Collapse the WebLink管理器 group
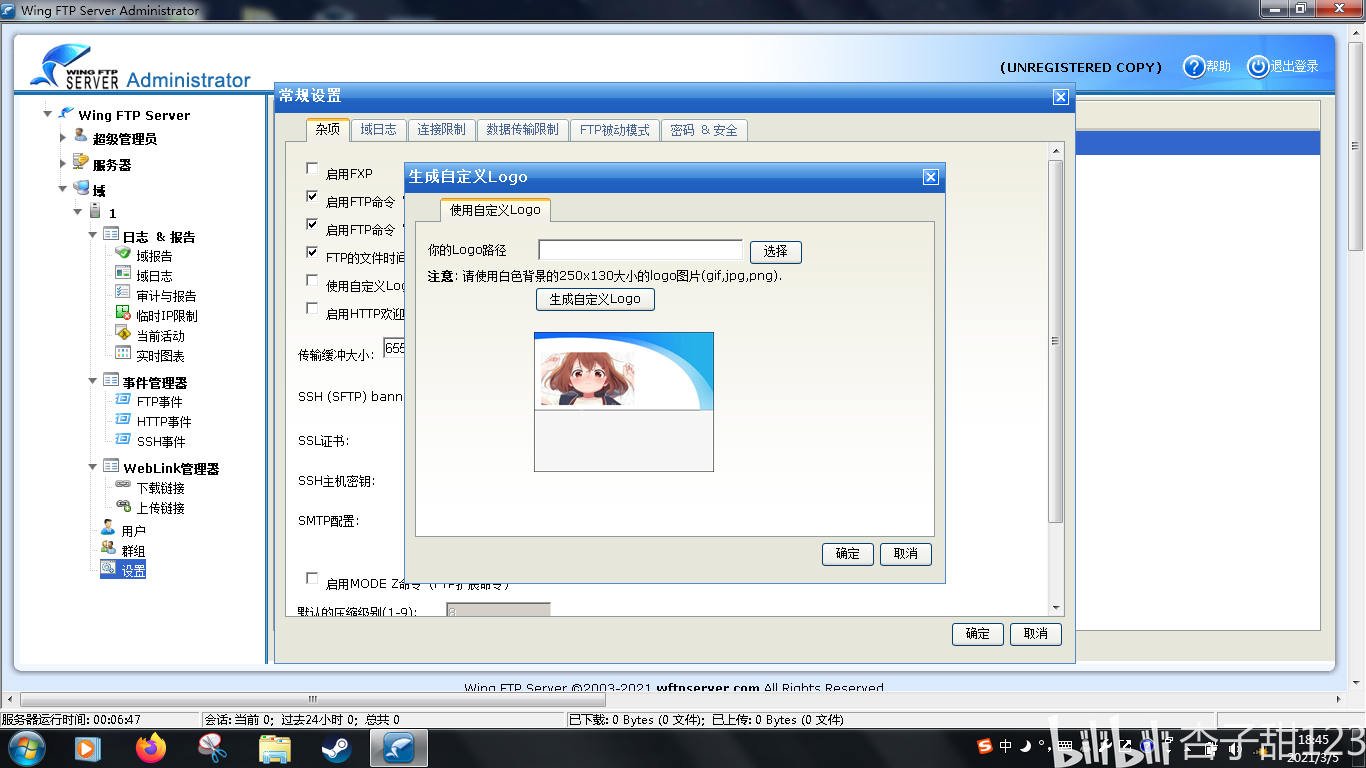Viewport: 1366px width, 768px height. (x=93, y=467)
